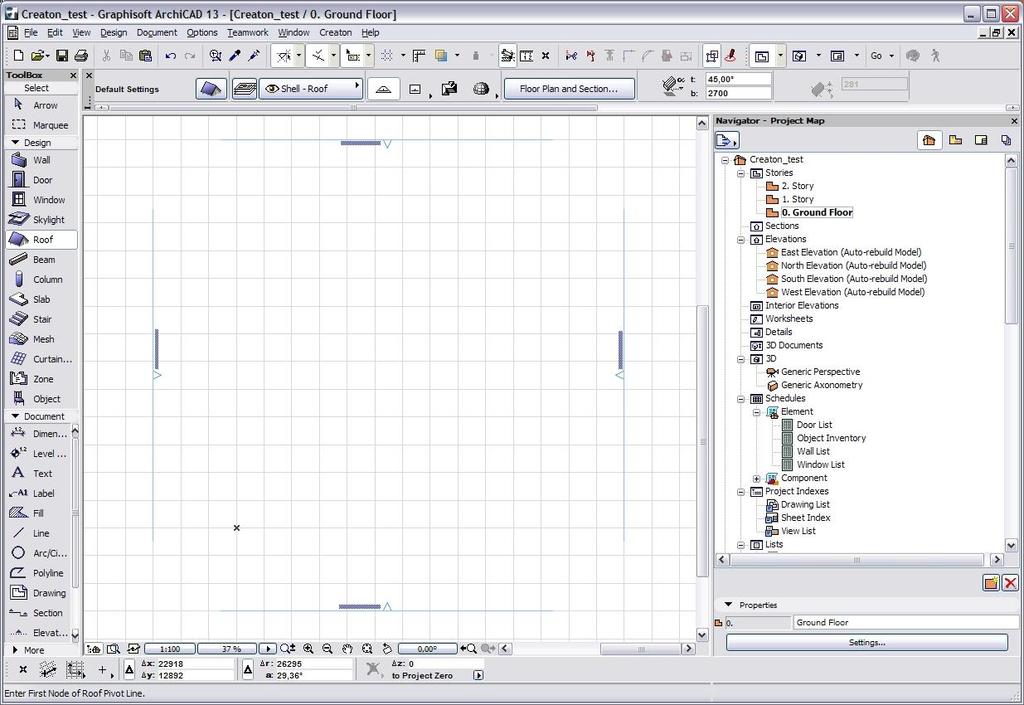This screenshot has height=705, width=1024.
Task: Choose the Window tool
Action: click(x=40, y=200)
